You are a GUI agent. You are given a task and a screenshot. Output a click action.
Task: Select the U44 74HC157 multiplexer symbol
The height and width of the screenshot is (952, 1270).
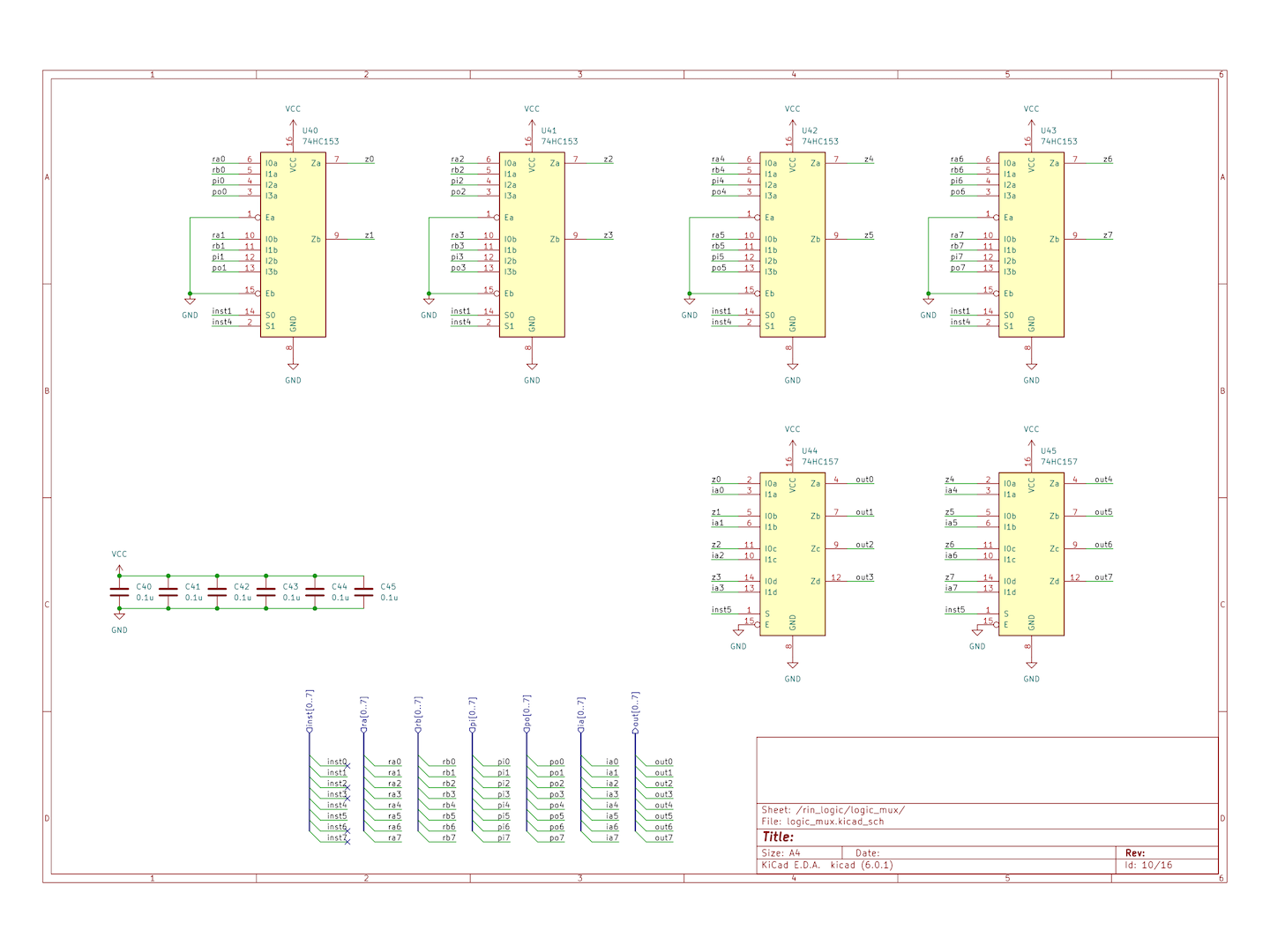pos(792,554)
